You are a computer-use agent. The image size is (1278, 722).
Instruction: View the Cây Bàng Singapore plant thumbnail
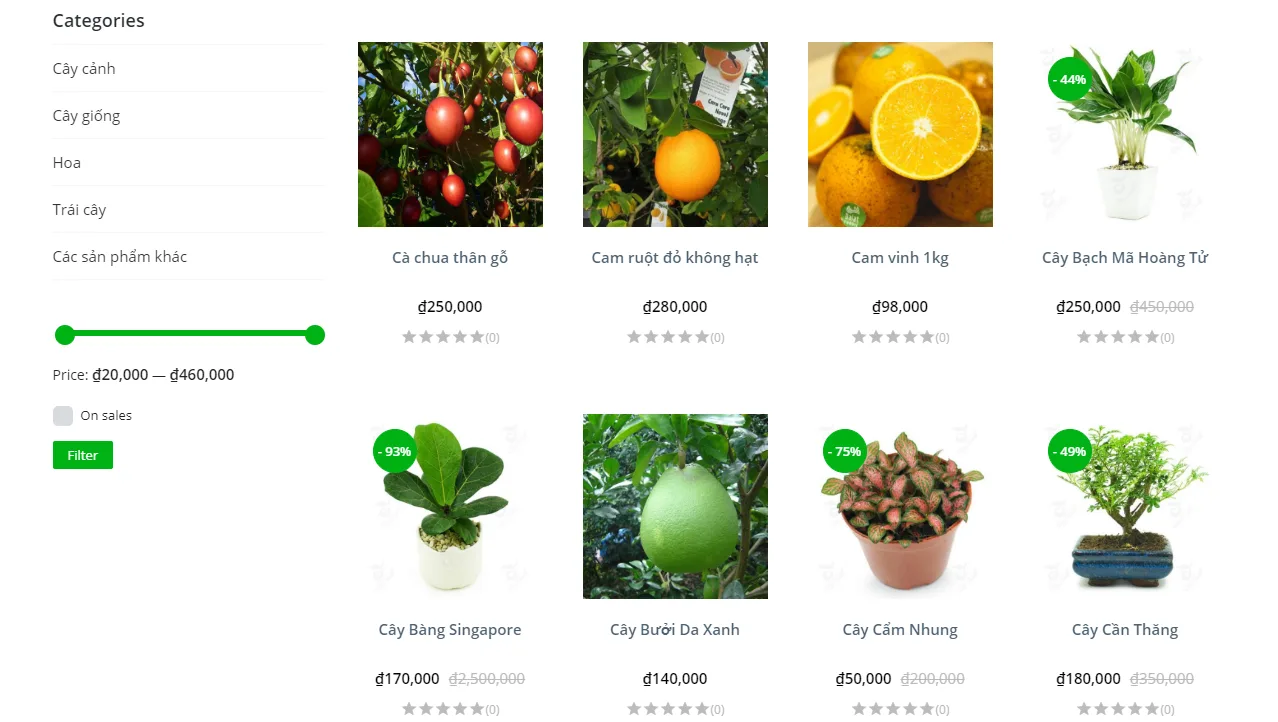click(450, 506)
